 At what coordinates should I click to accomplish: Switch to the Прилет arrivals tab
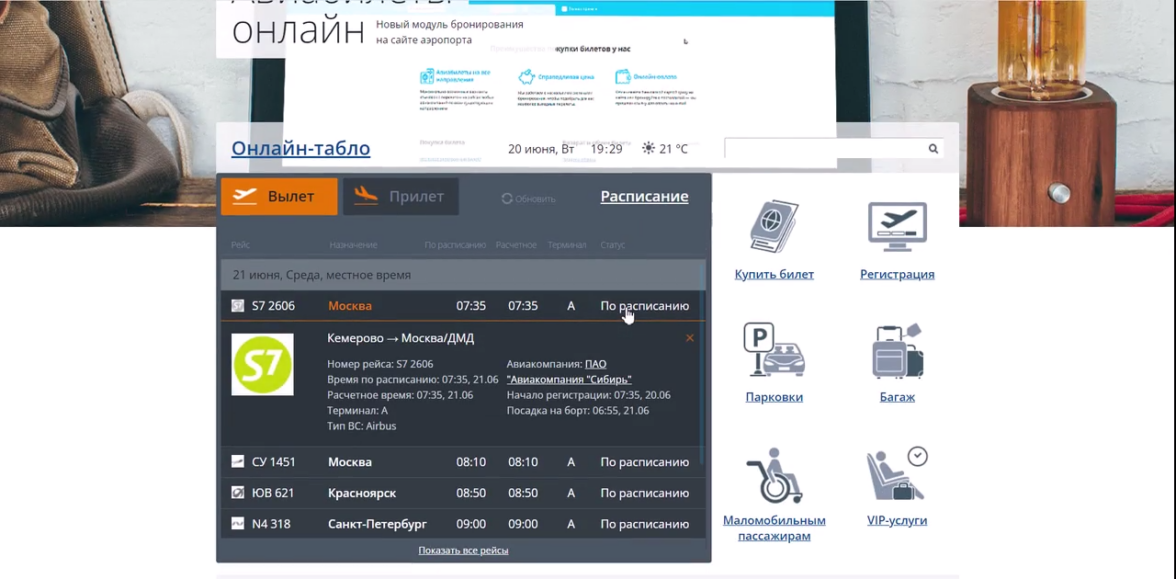pyautogui.click(x=400, y=196)
